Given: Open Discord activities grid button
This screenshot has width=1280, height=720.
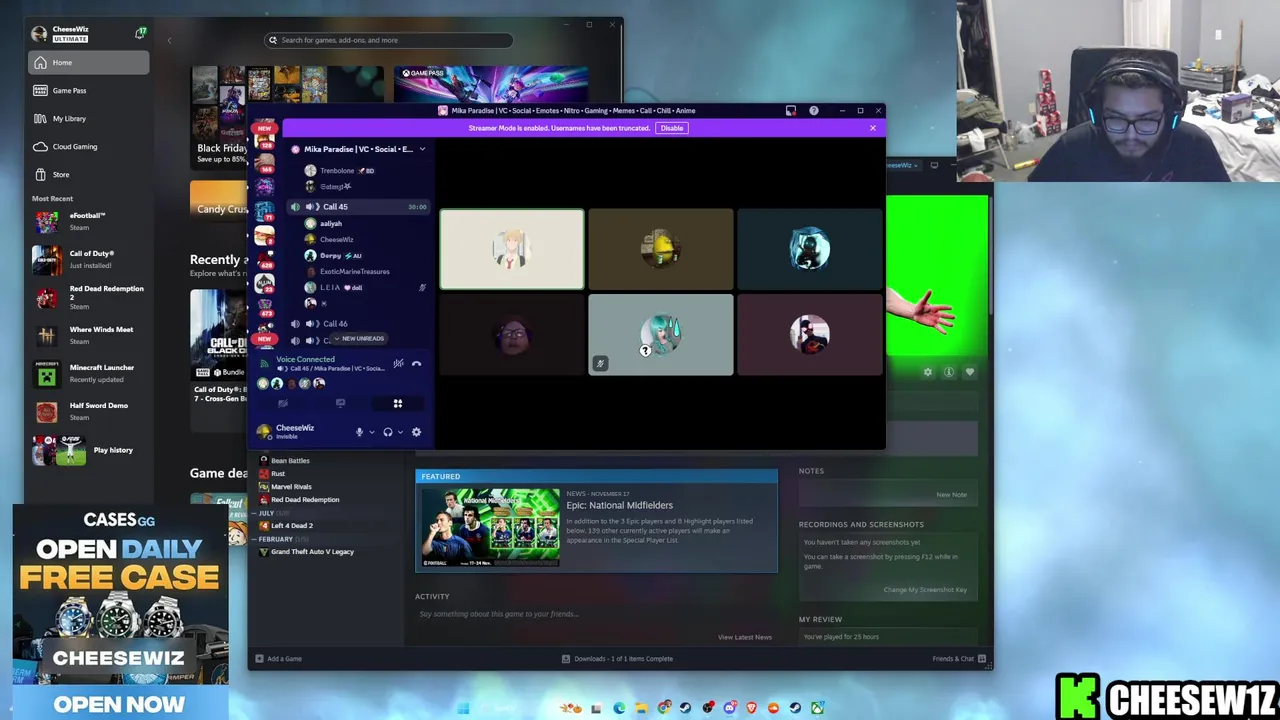Looking at the screenshot, I should 397,404.
